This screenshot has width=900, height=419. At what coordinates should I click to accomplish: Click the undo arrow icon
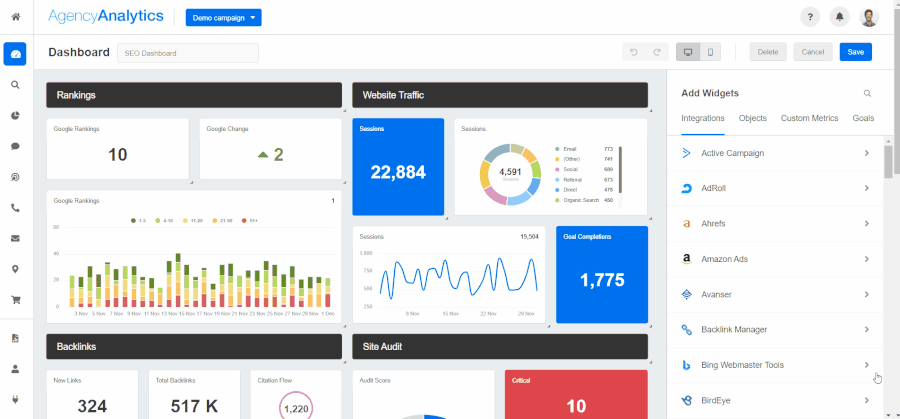[634, 52]
